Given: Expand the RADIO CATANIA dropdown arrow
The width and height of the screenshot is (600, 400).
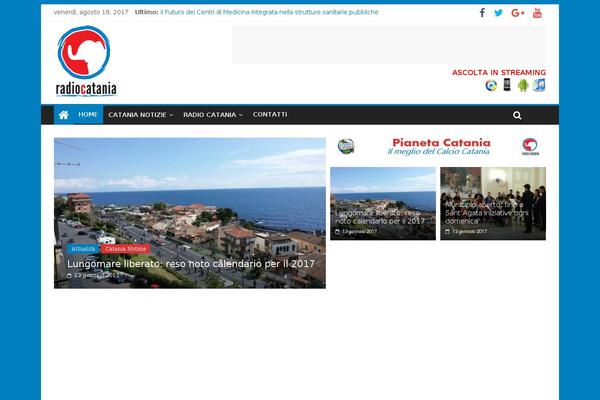Looking at the screenshot, I should [241, 115].
